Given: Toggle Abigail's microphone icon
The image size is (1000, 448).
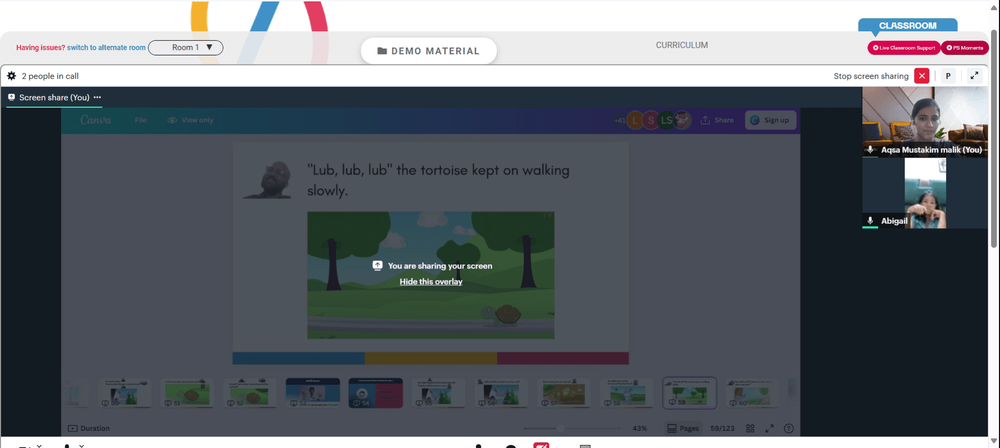Looking at the screenshot, I should (x=870, y=220).
